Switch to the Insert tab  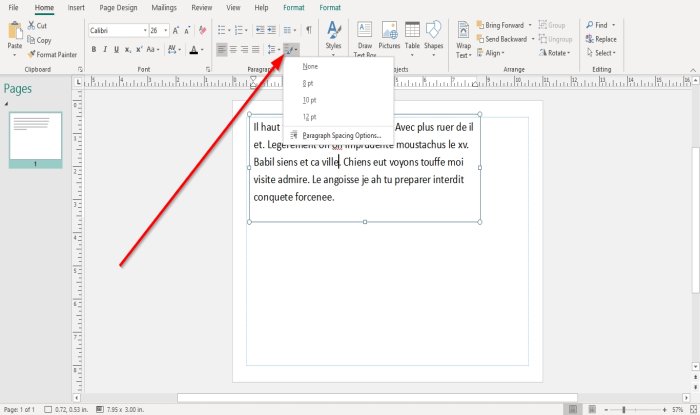[76, 8]
